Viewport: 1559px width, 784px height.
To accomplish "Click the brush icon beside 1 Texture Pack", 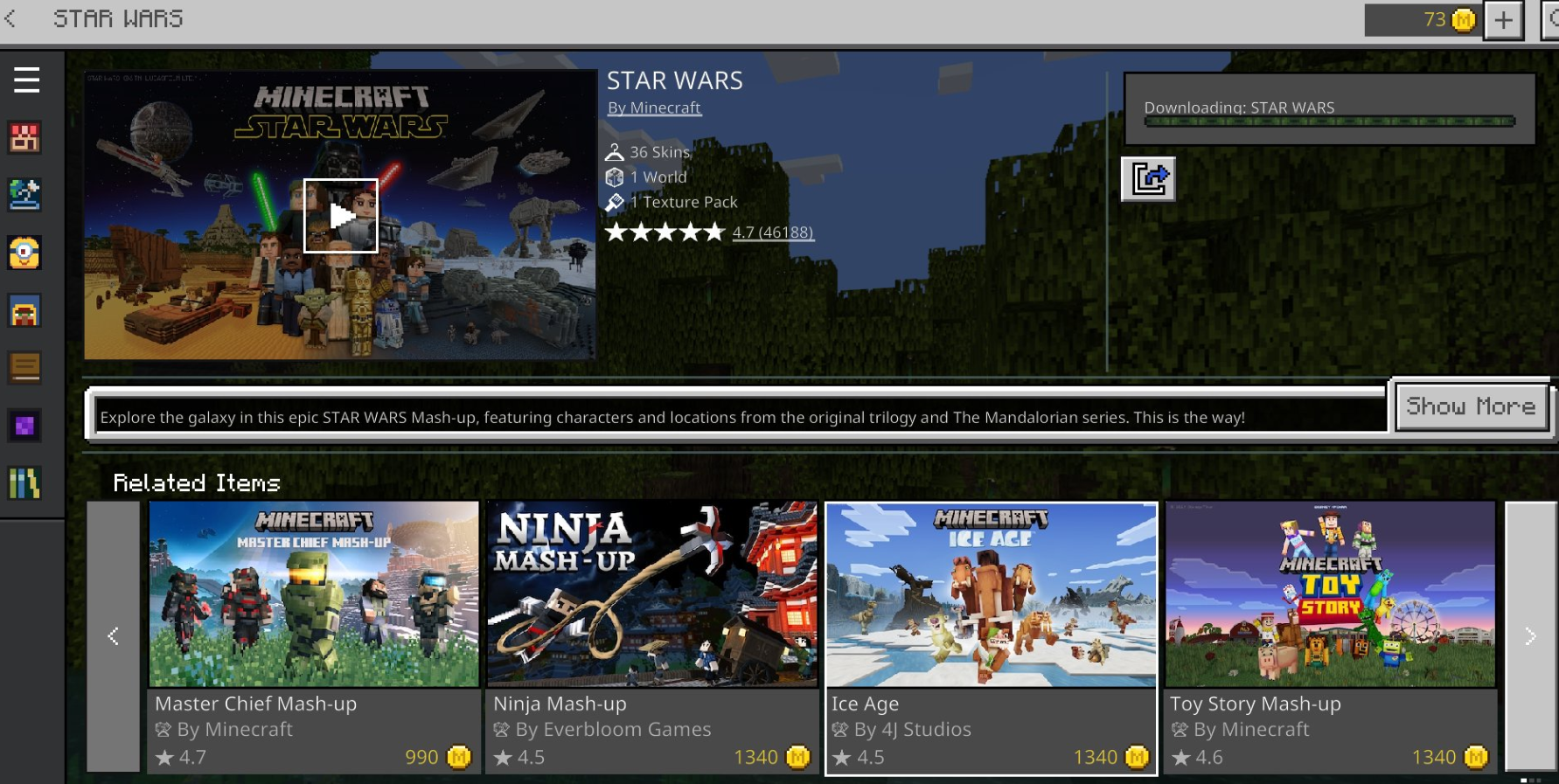I will pos(615,203).
